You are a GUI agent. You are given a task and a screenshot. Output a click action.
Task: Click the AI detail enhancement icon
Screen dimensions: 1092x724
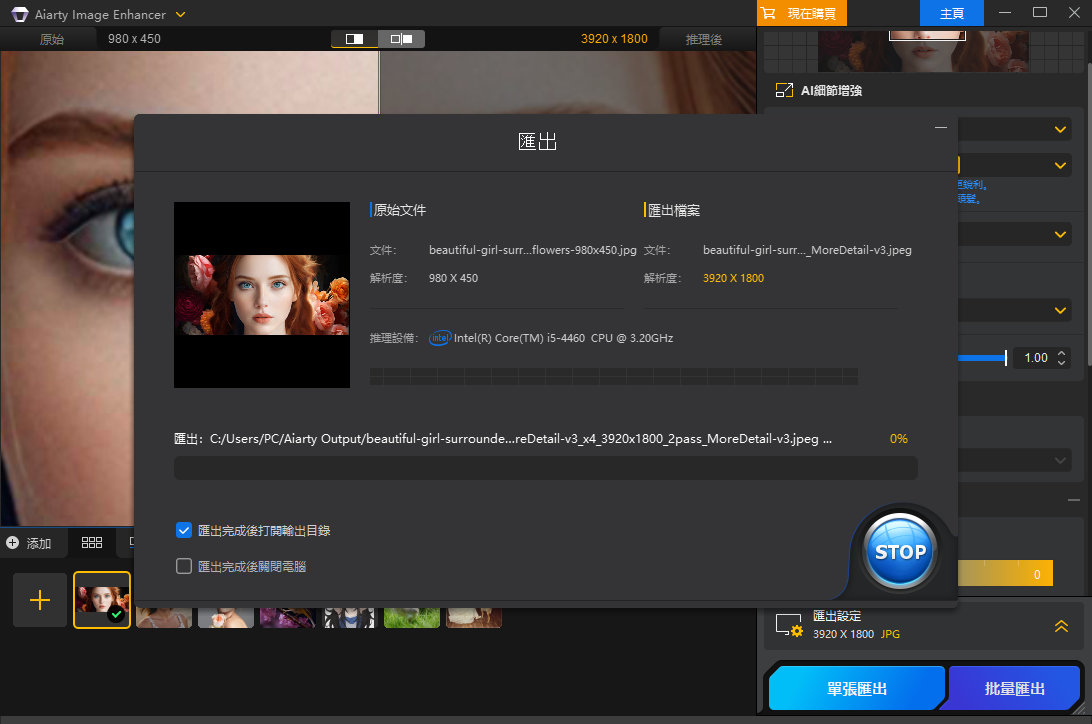point(784,90)
